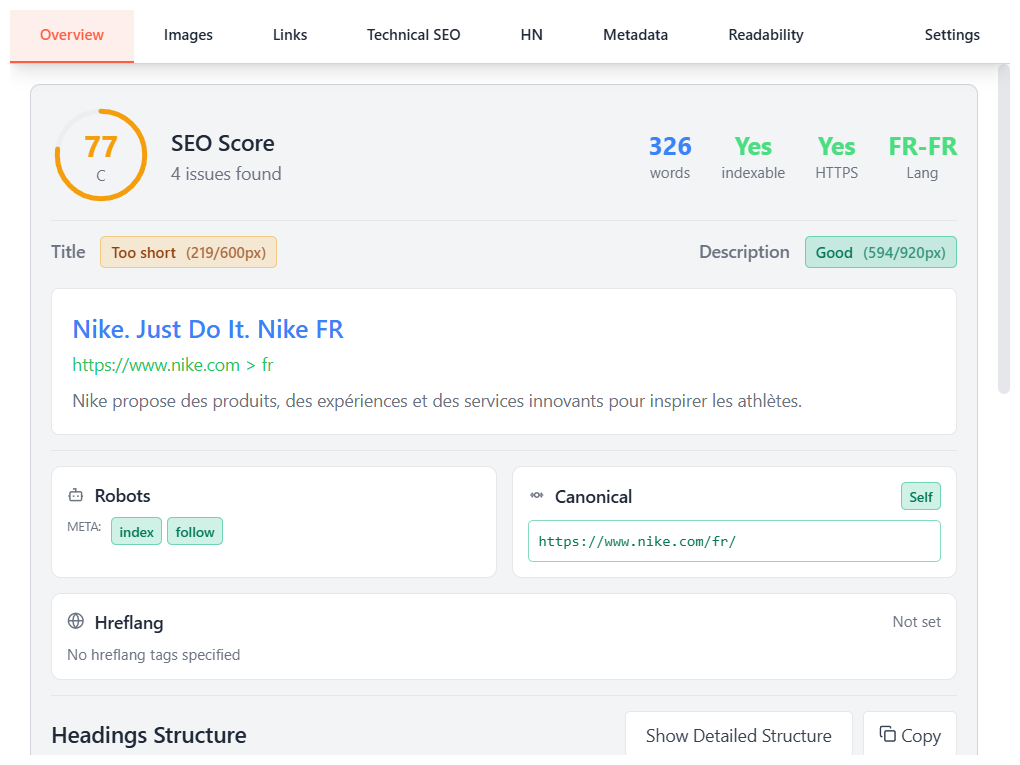The width and height of the screenshot is (1020, 765).
Task: Click the globe icon beside Hreflang
Action: (75, 621)
